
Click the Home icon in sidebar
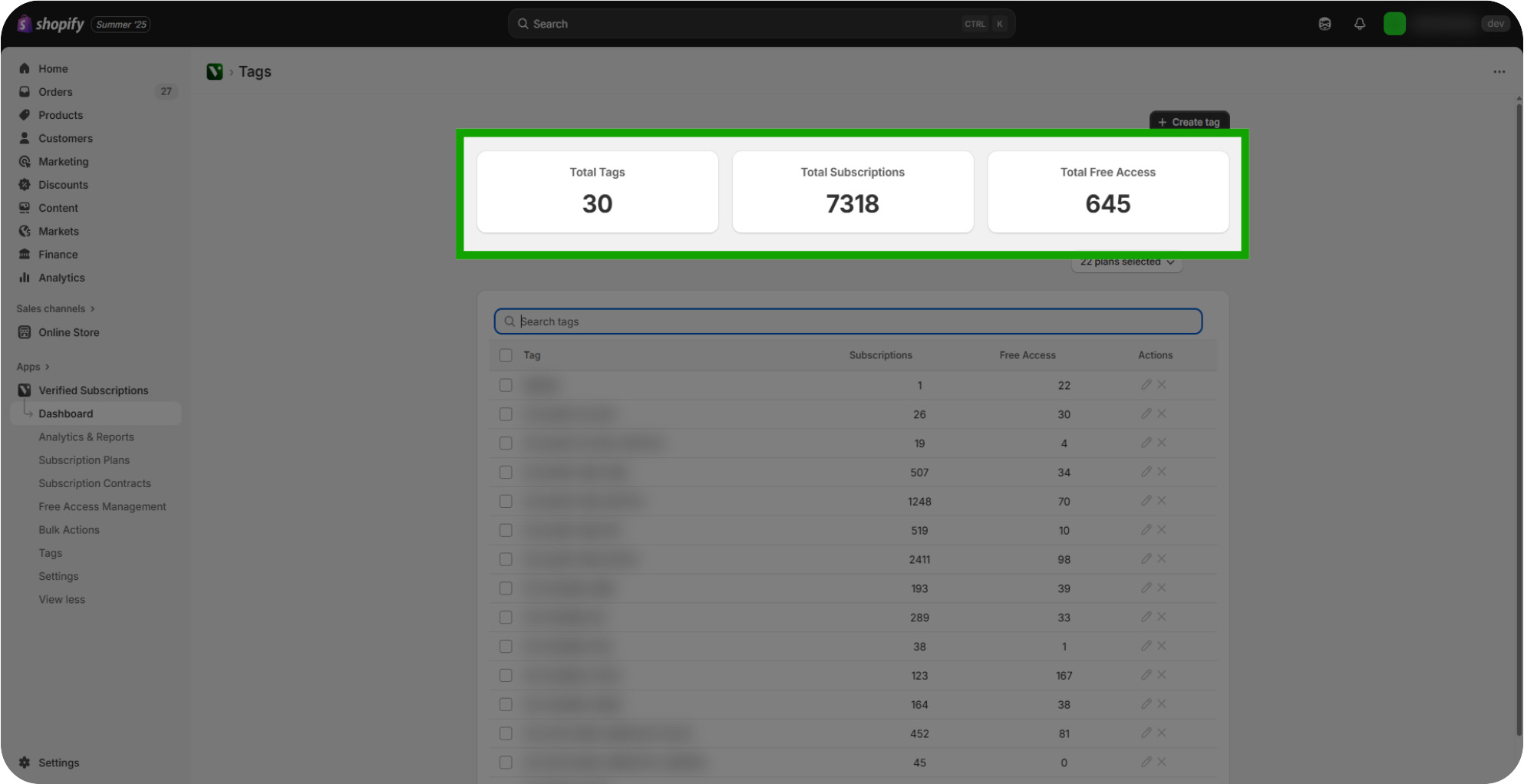pos(25,68)
